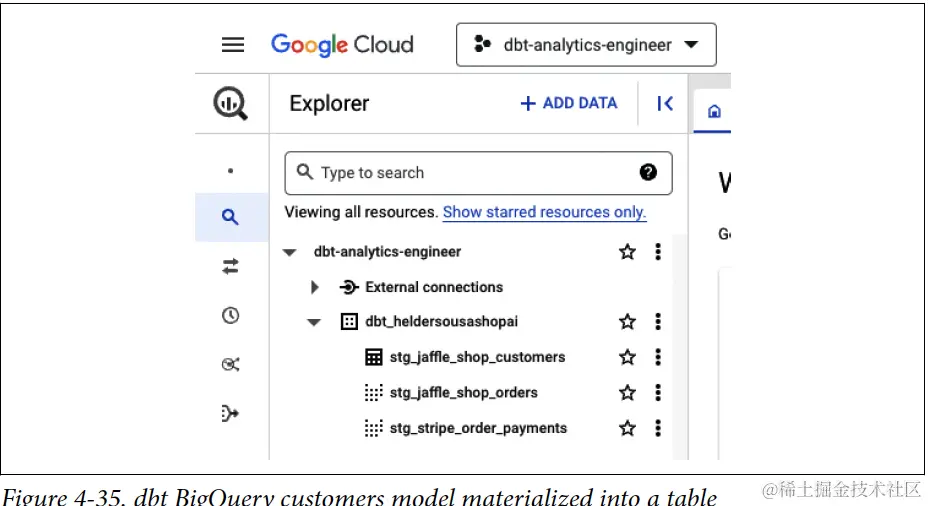Screen dimensions: 928x506
Task: Click the BigQuery logo icon
Action: 231,103
